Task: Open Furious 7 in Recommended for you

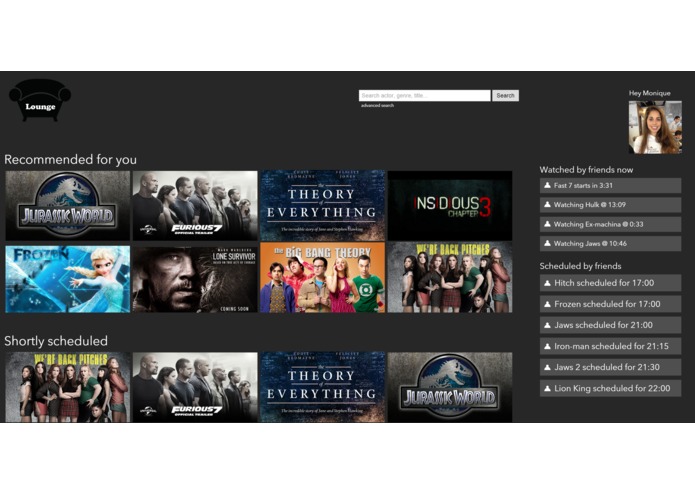Action: click(x=195, y=206)
